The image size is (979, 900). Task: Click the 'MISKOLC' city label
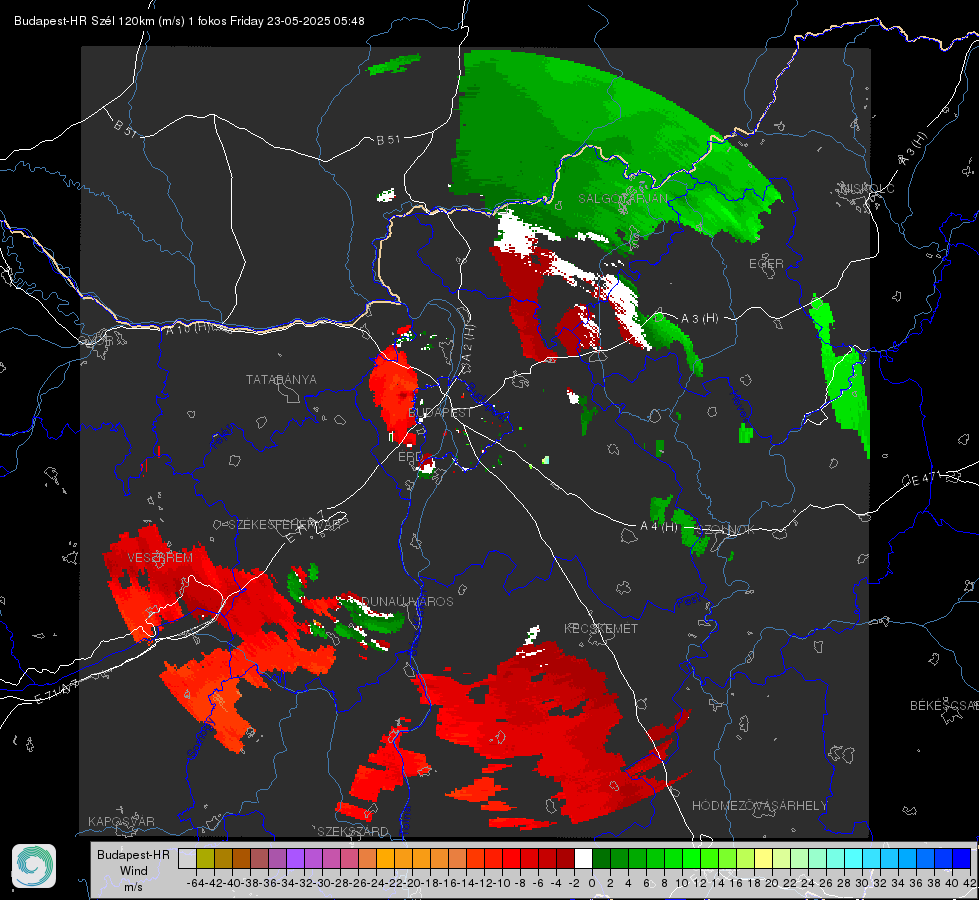pos(868,188)
